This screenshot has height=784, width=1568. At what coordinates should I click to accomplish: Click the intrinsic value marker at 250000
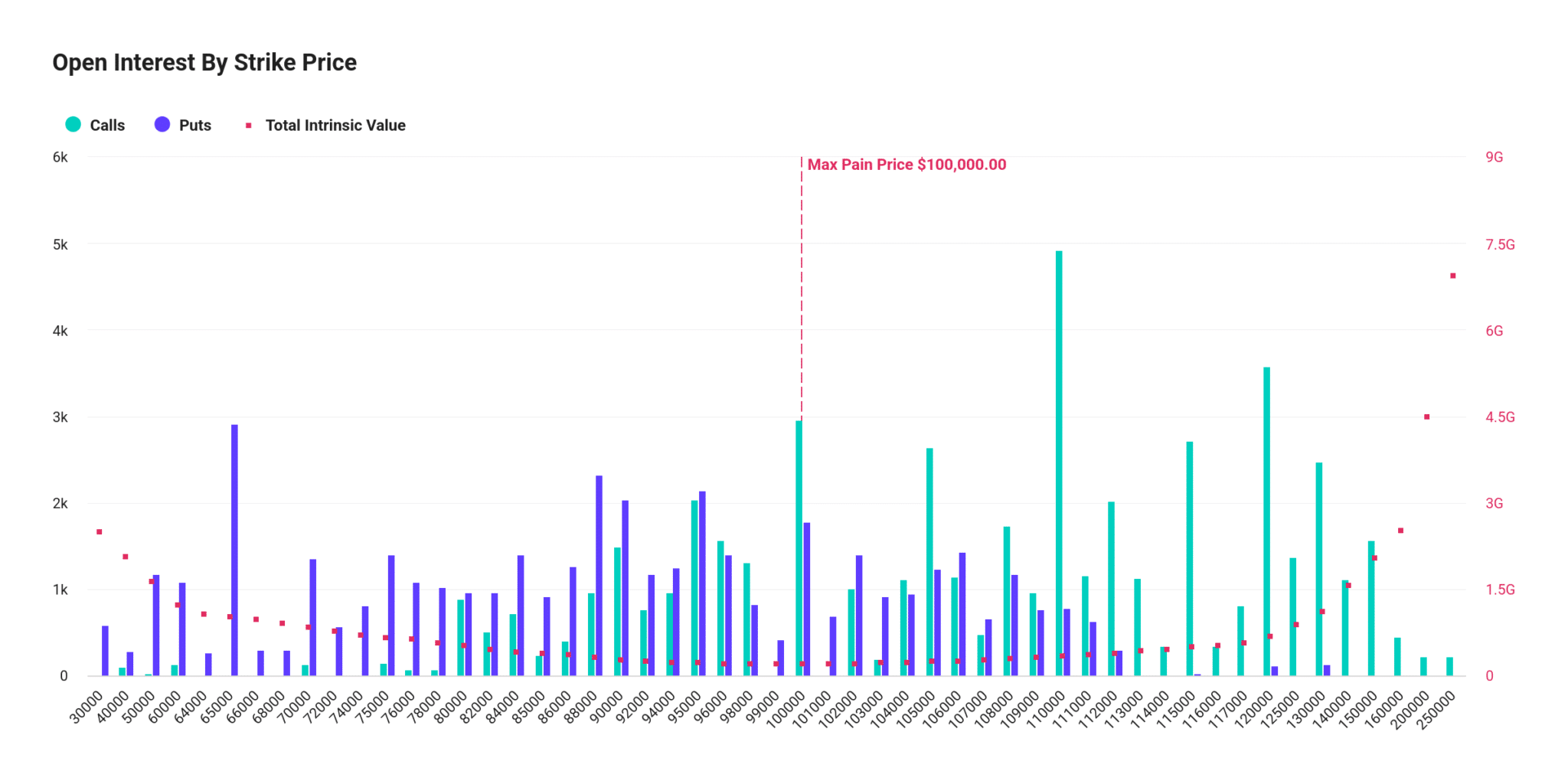click(x=1453, y=276)
